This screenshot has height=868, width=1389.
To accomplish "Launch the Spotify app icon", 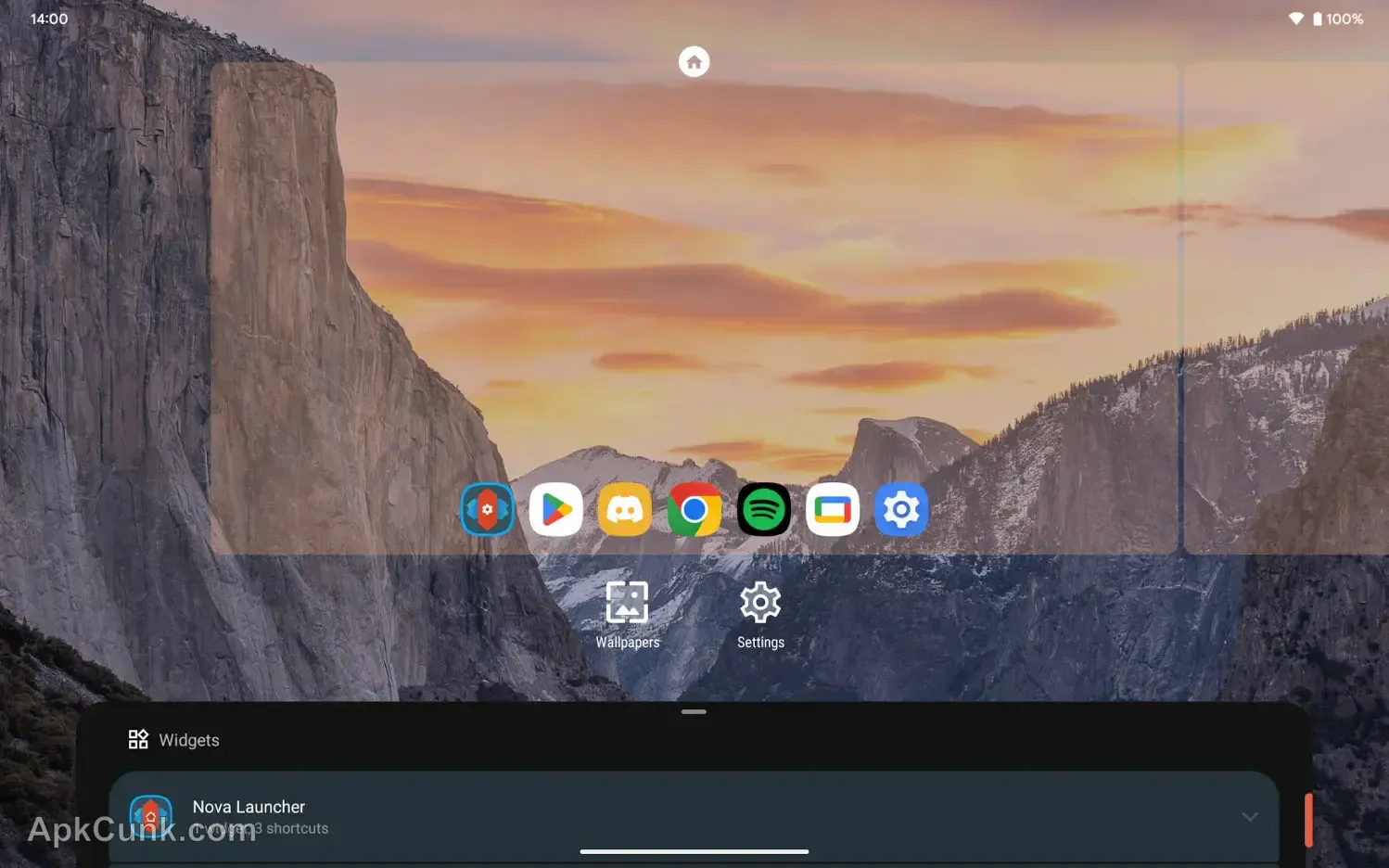I will coord(764,509).
